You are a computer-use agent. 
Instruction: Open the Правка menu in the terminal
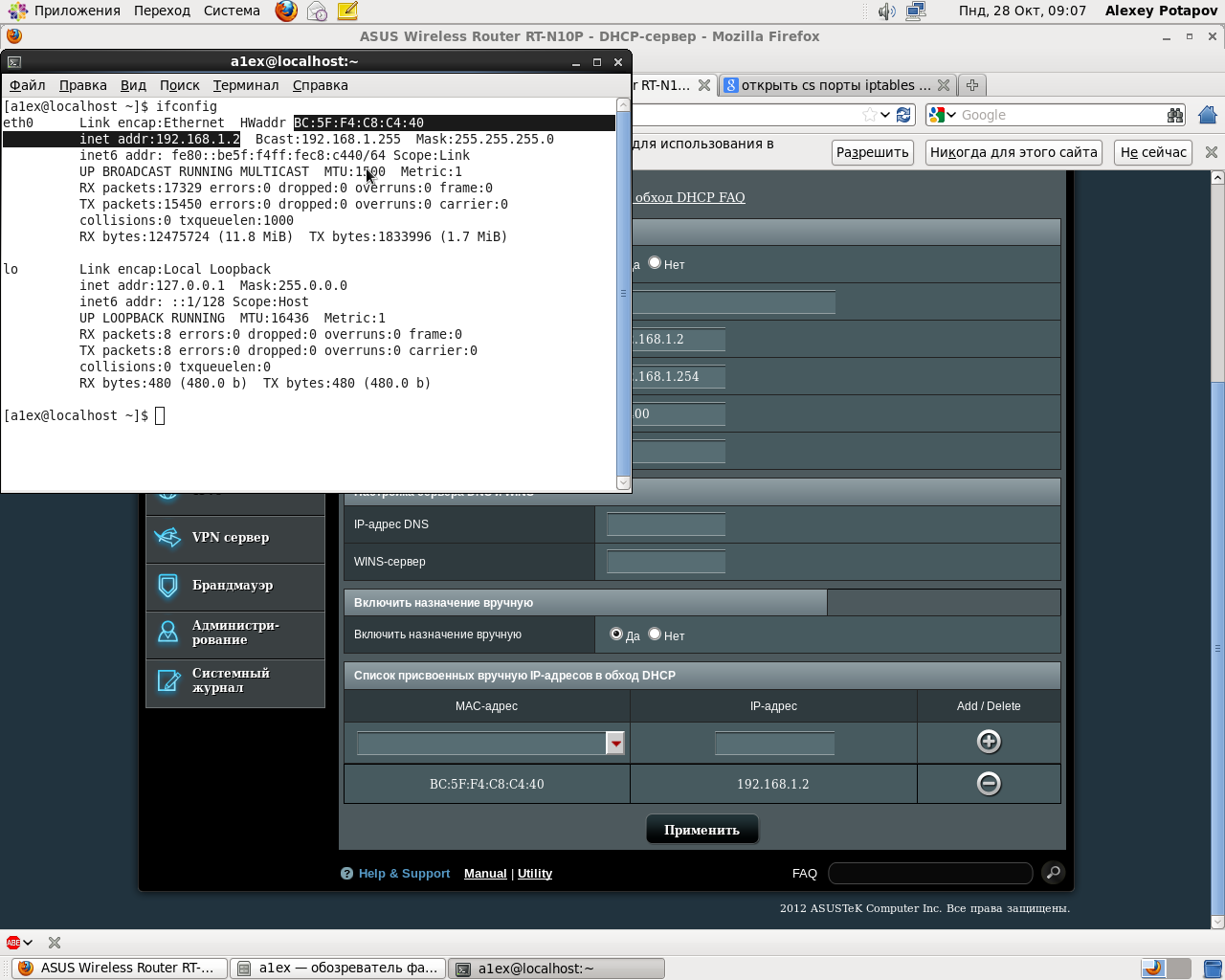[x=83, y=85]
